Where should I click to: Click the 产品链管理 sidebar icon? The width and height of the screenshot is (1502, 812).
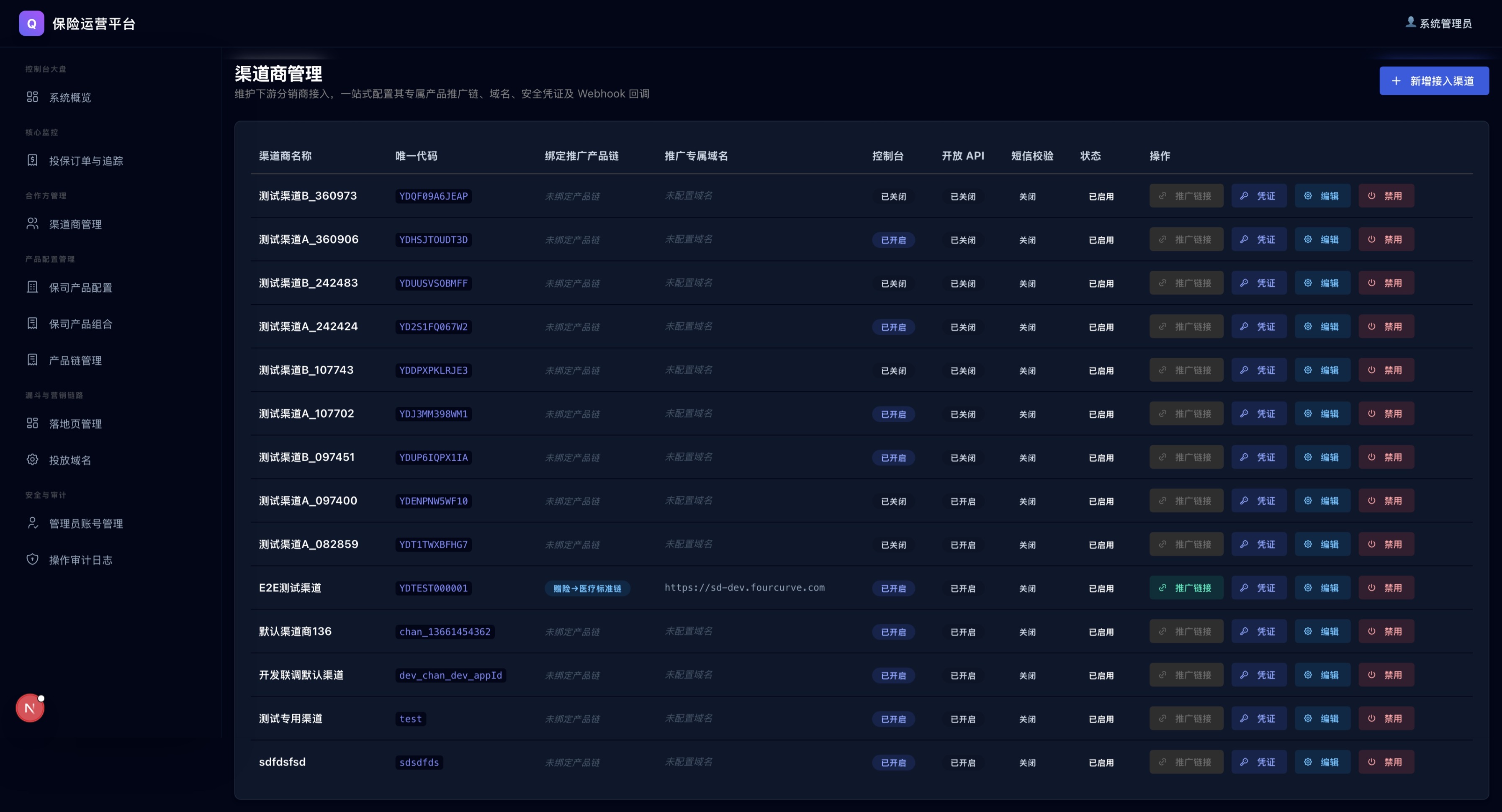tap(33, 360)
